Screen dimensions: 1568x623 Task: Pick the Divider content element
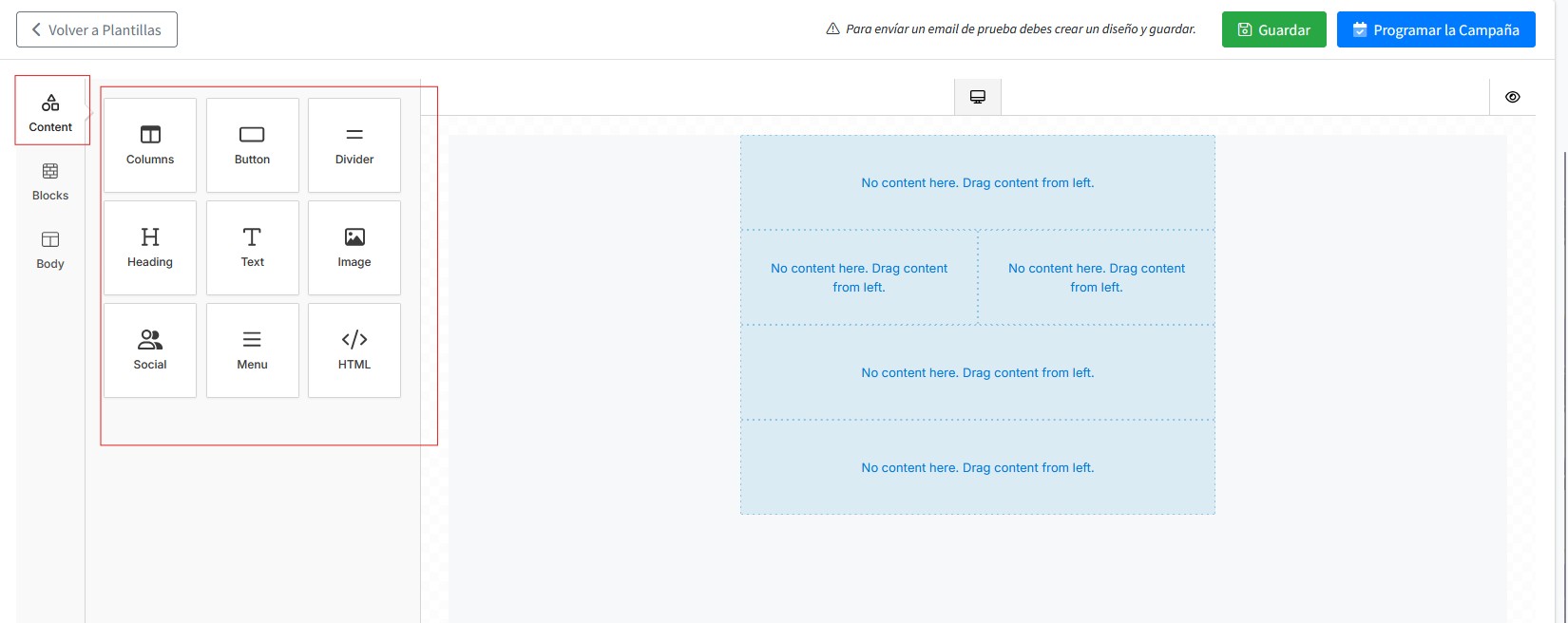354,145
